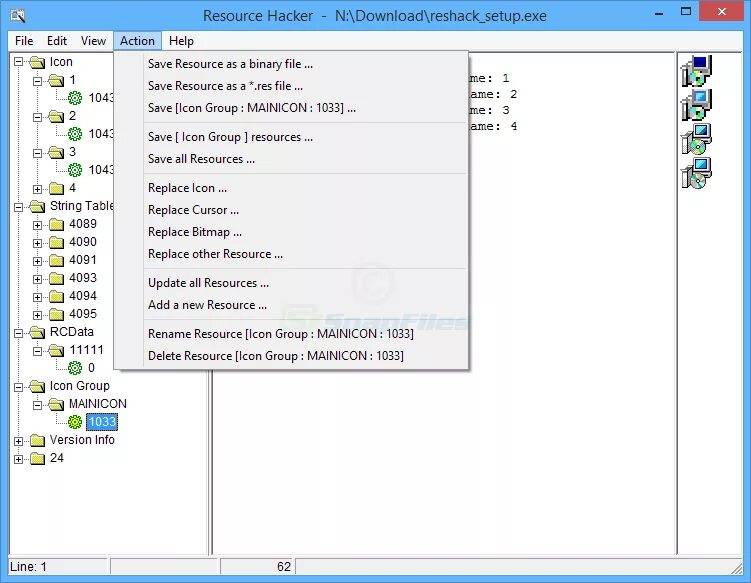Screen dimensions: 751x583
Task: Click the RCData folder icon
Action: coord(37,332)
